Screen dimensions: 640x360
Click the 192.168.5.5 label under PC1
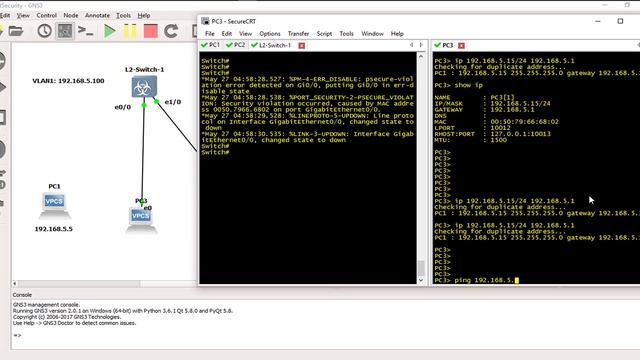point(53,229)
